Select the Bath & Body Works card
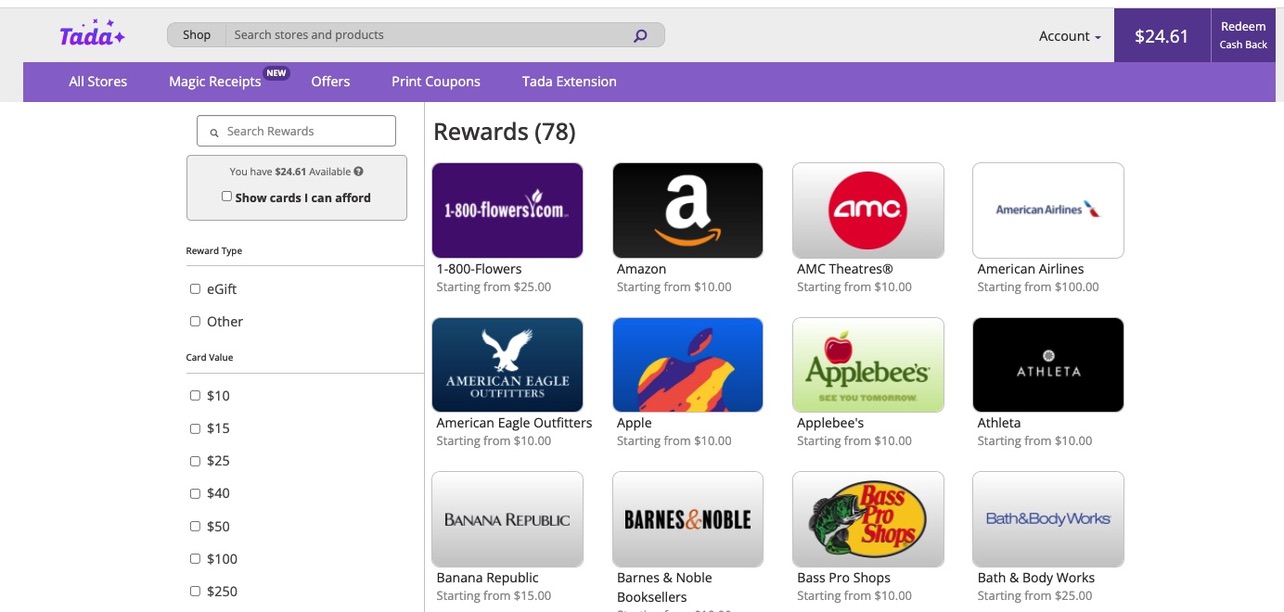This screenshot has width=1284, height=612. (x=1047, y=518)
